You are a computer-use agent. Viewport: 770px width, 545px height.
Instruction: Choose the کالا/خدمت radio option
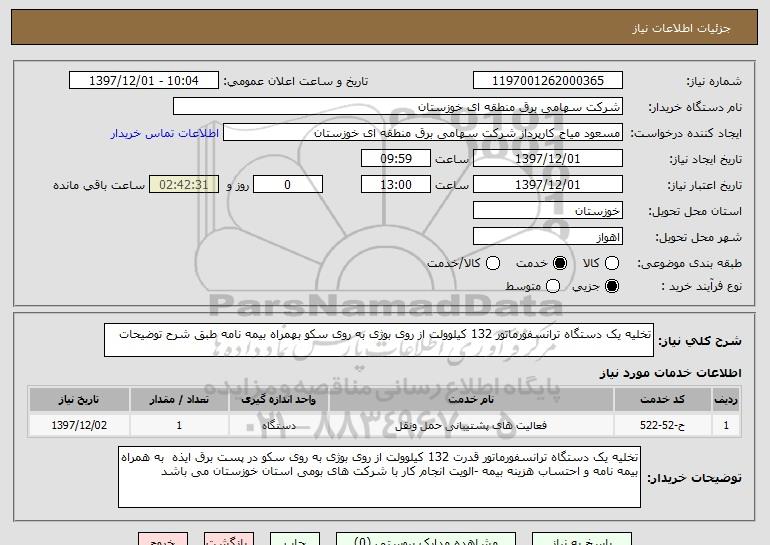pyautogui.click(x=491, y=262)
